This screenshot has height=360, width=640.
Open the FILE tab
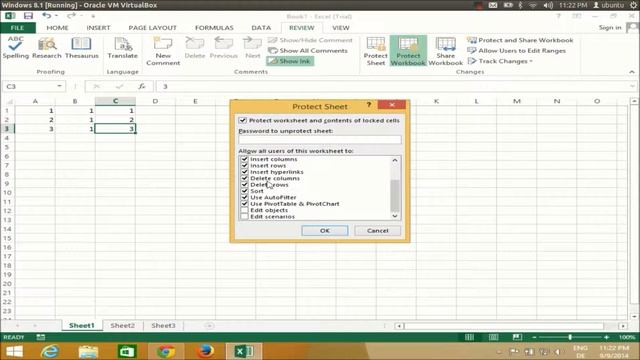coord(17,28)
